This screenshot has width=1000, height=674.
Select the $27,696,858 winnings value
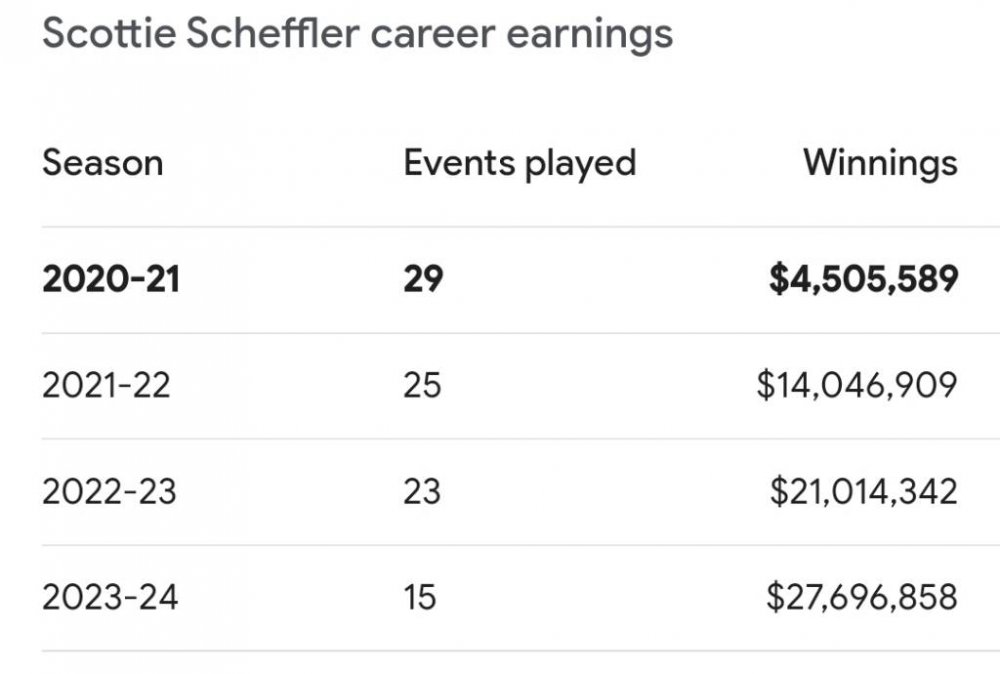click(x=862, y=597)
